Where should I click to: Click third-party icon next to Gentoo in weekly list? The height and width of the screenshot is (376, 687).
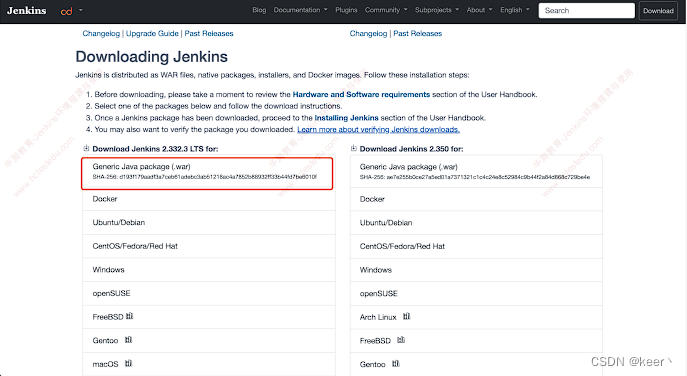click(x=396, y=364)
